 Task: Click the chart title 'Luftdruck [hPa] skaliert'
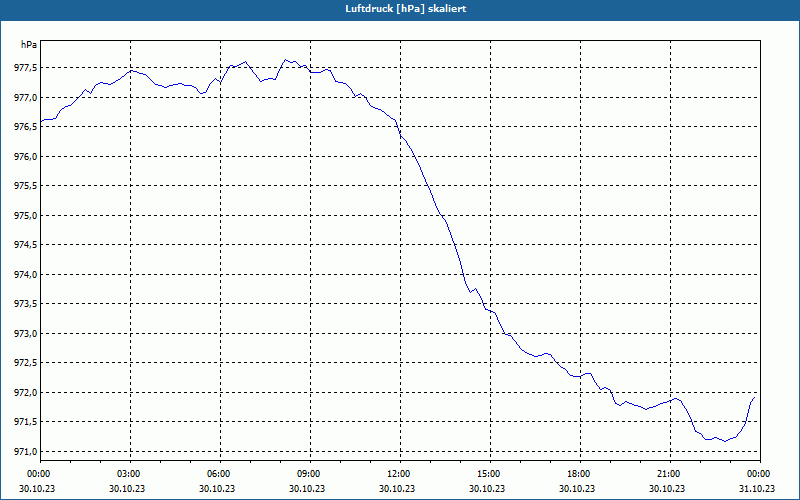pos(406,9)
